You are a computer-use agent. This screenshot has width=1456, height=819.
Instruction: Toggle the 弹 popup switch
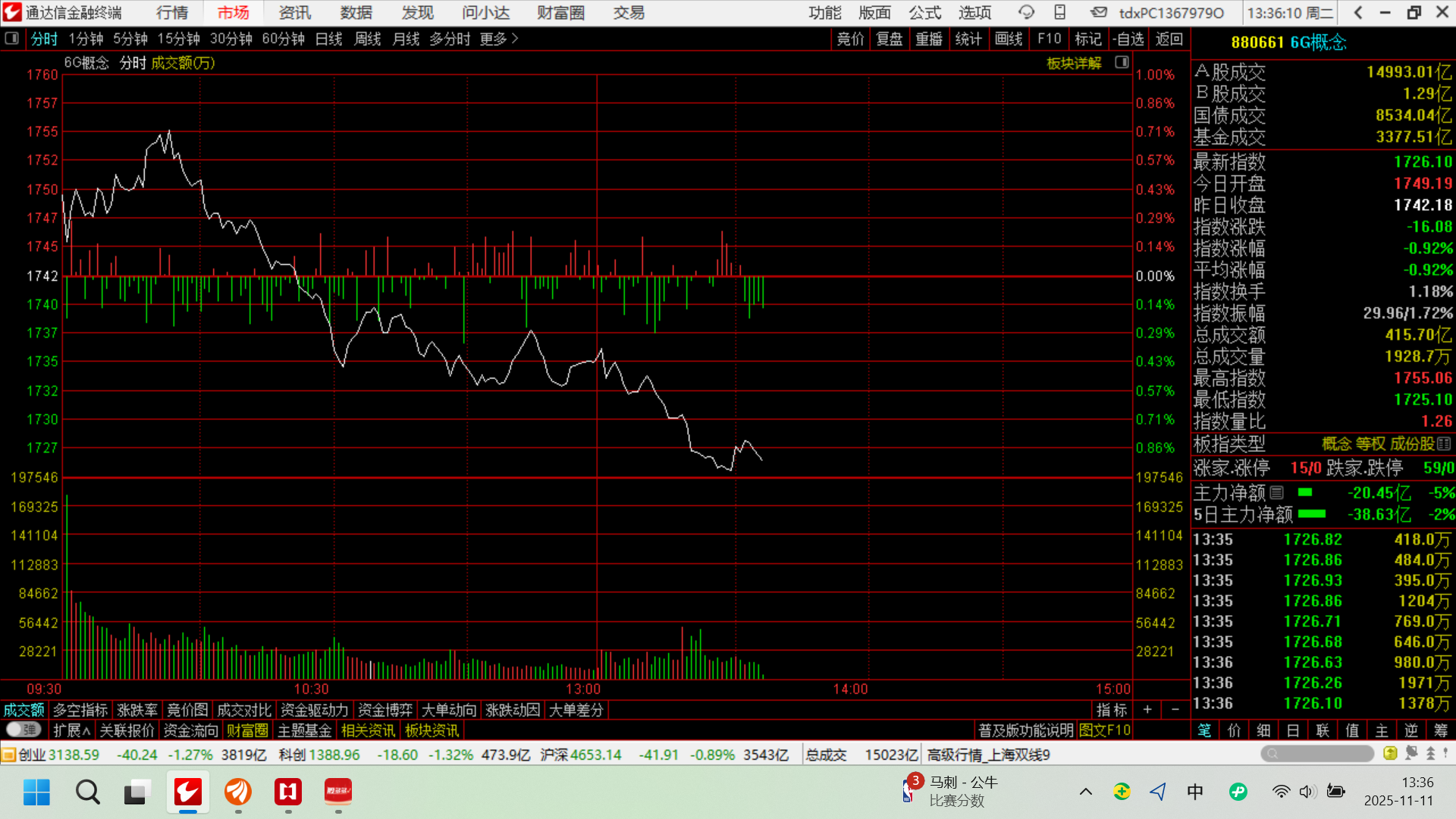pos(24,730)
